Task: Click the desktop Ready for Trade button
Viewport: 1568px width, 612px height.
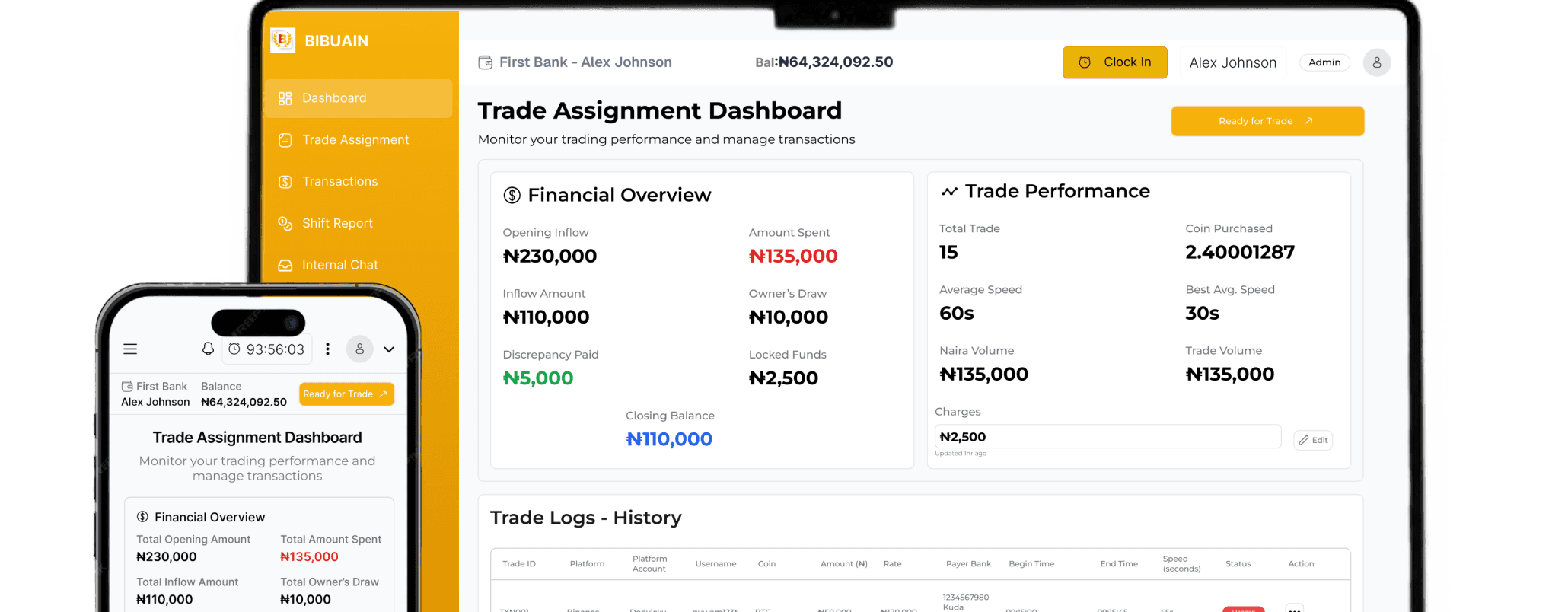Action: (1267, 121)
